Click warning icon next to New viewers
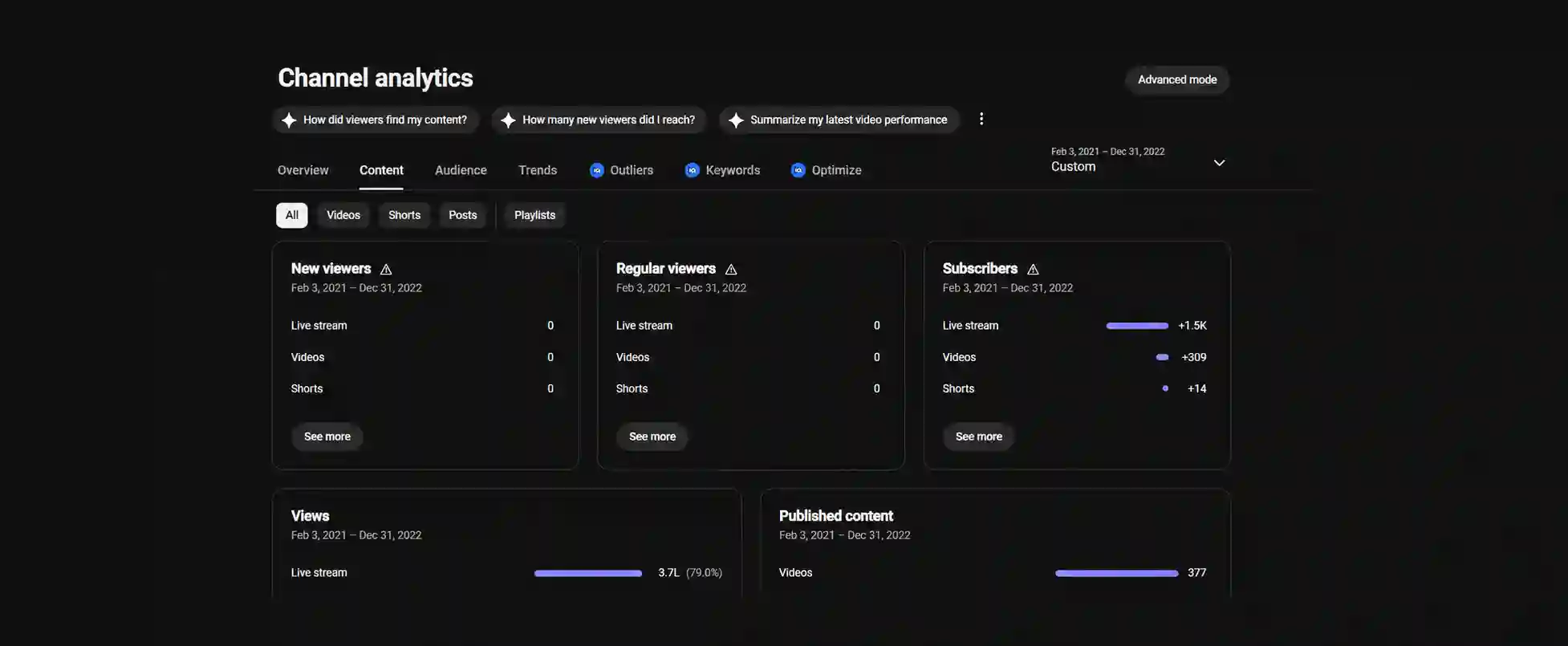 (x=386, y=269)
